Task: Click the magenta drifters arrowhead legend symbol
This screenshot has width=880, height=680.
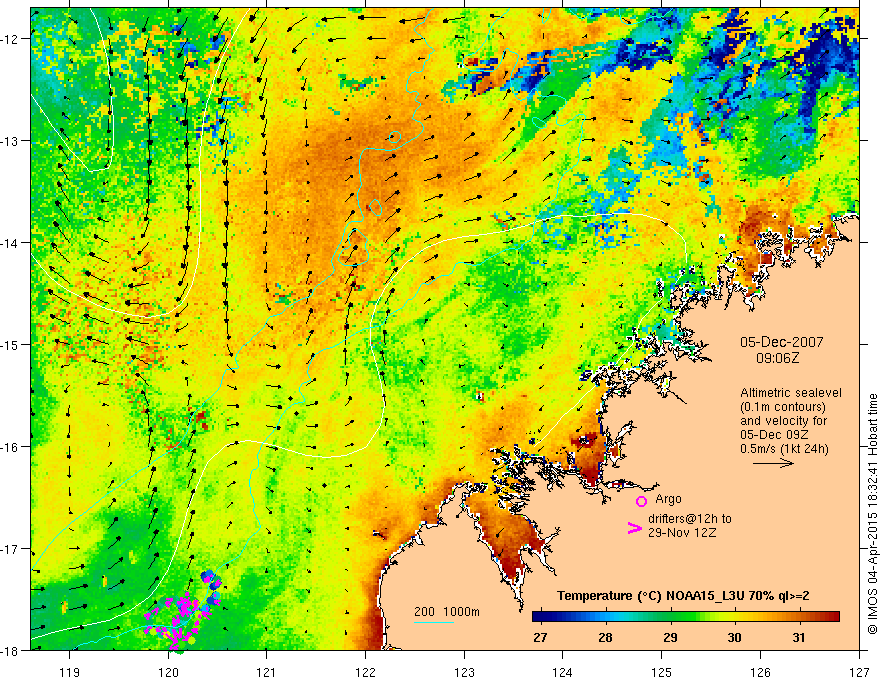Action: pos(635,527)
